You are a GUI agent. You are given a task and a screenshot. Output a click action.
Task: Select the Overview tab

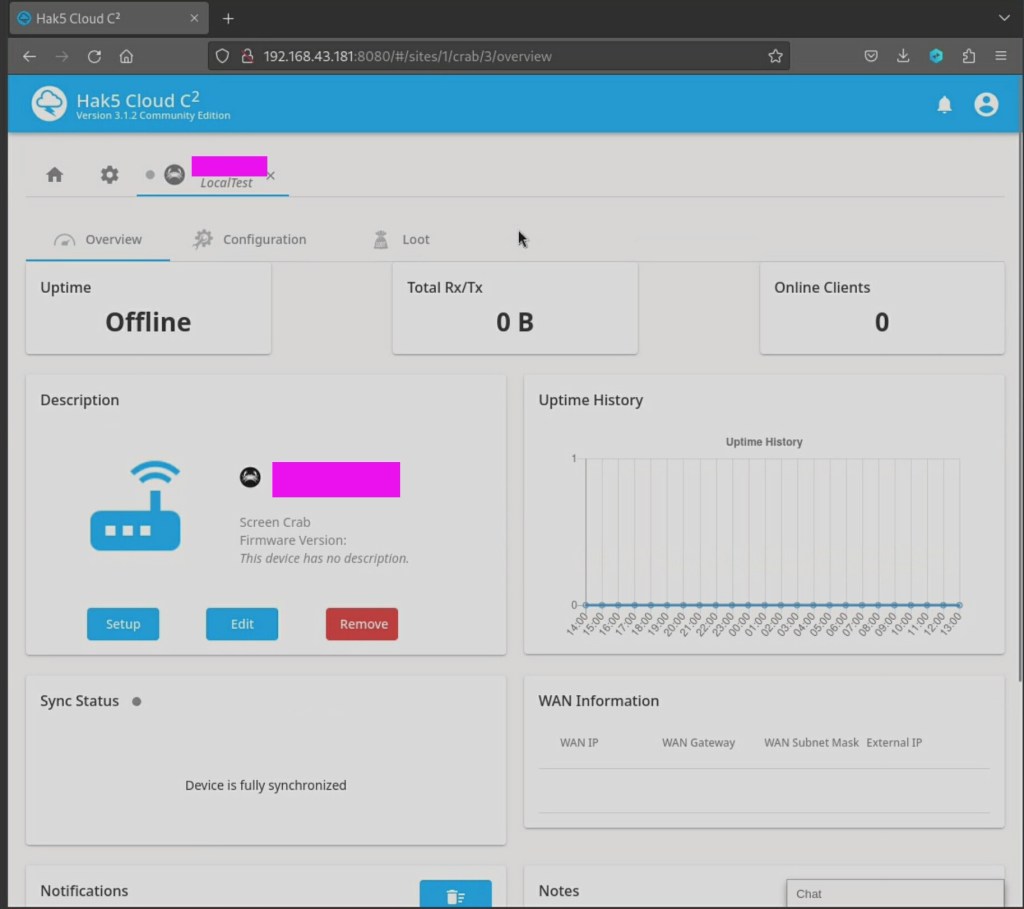coord(98,240)
